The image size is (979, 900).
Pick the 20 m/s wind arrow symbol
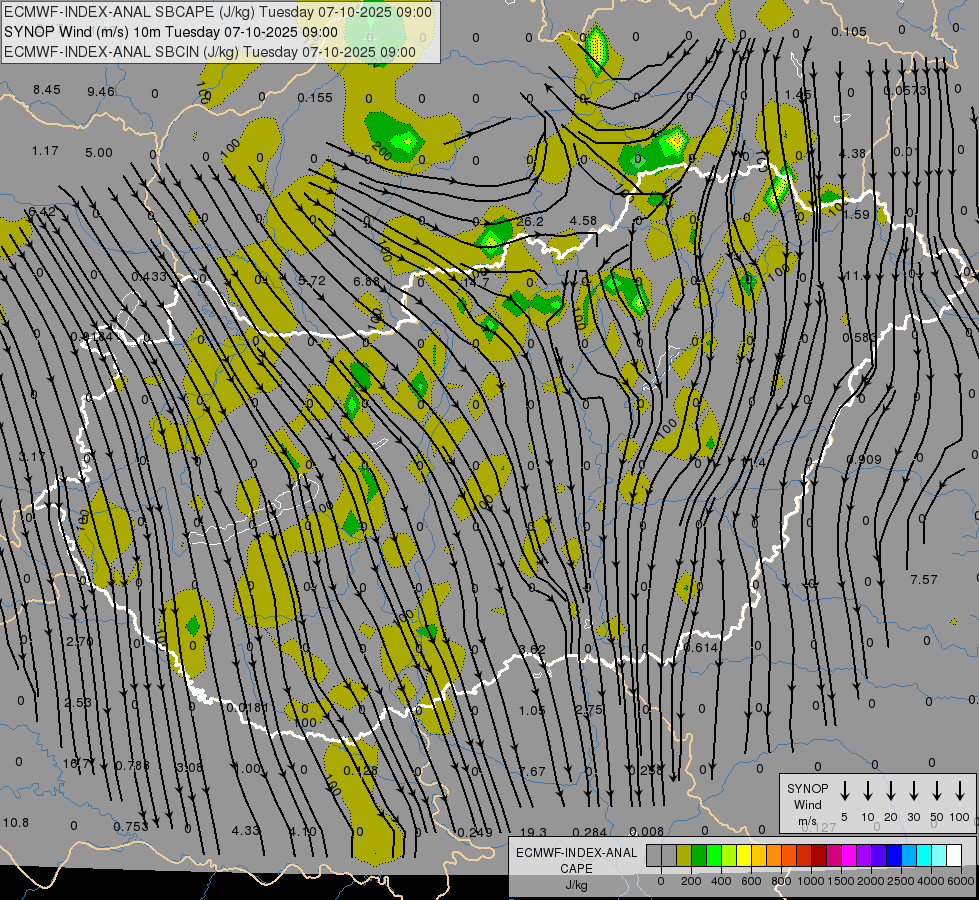[x=891, y=791]
